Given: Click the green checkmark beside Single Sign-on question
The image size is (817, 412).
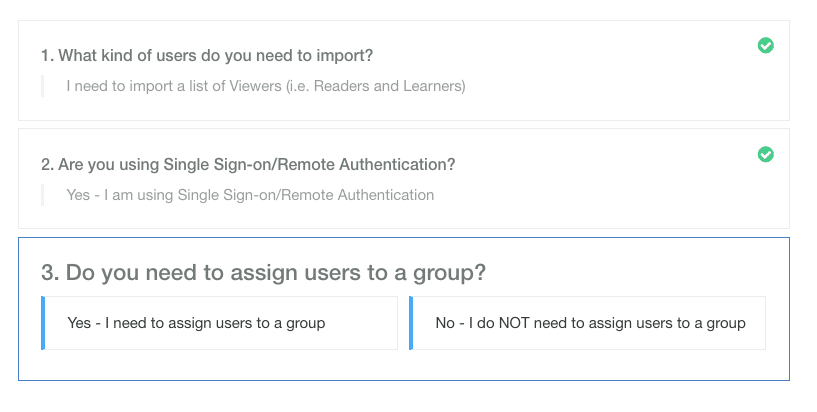Looking at the screenshot, I should pos(765,154).
